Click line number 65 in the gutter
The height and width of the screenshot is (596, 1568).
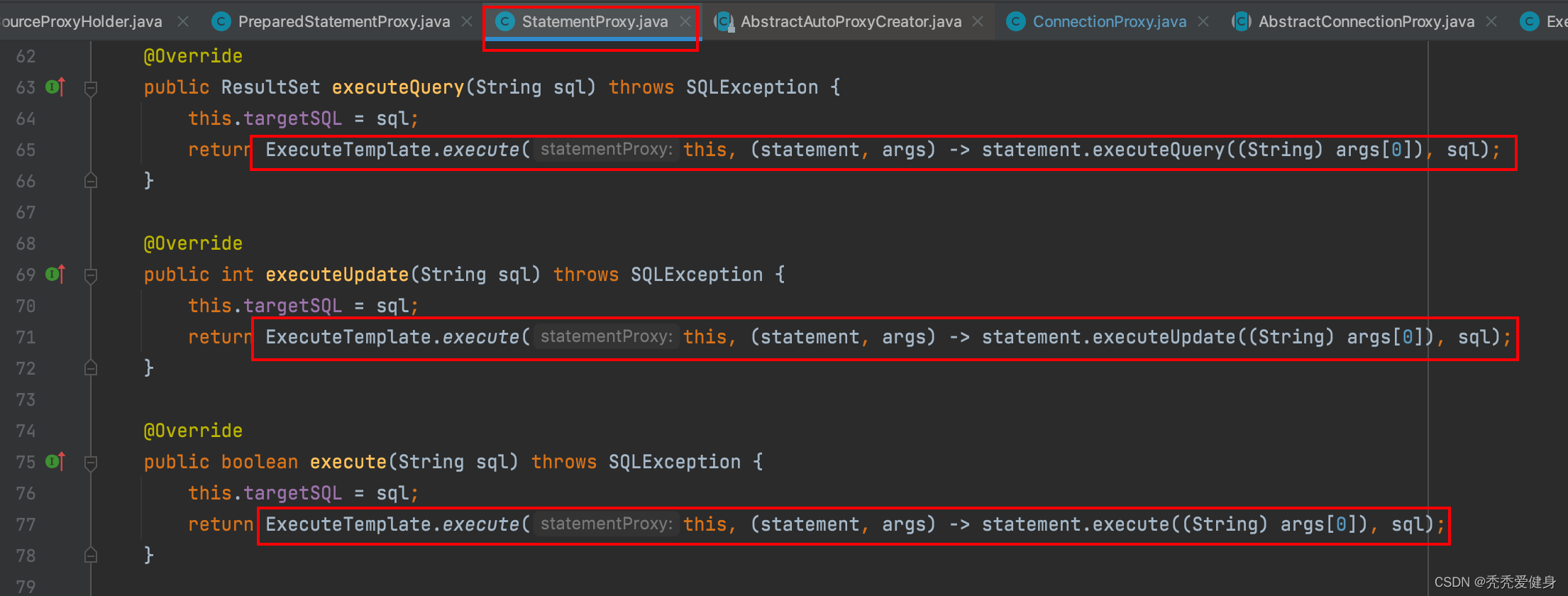click(x=26, y=150)
